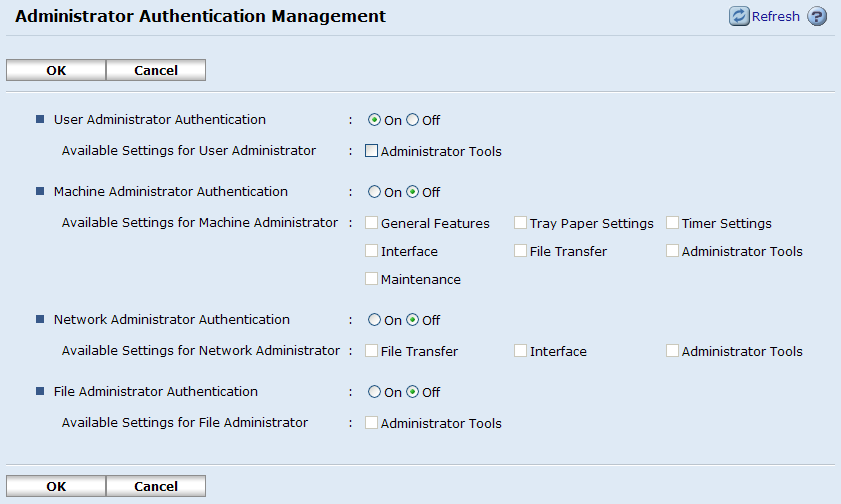Turn off User Administrator Authentication
Viewport: 841px width, 504px height.
412,120
